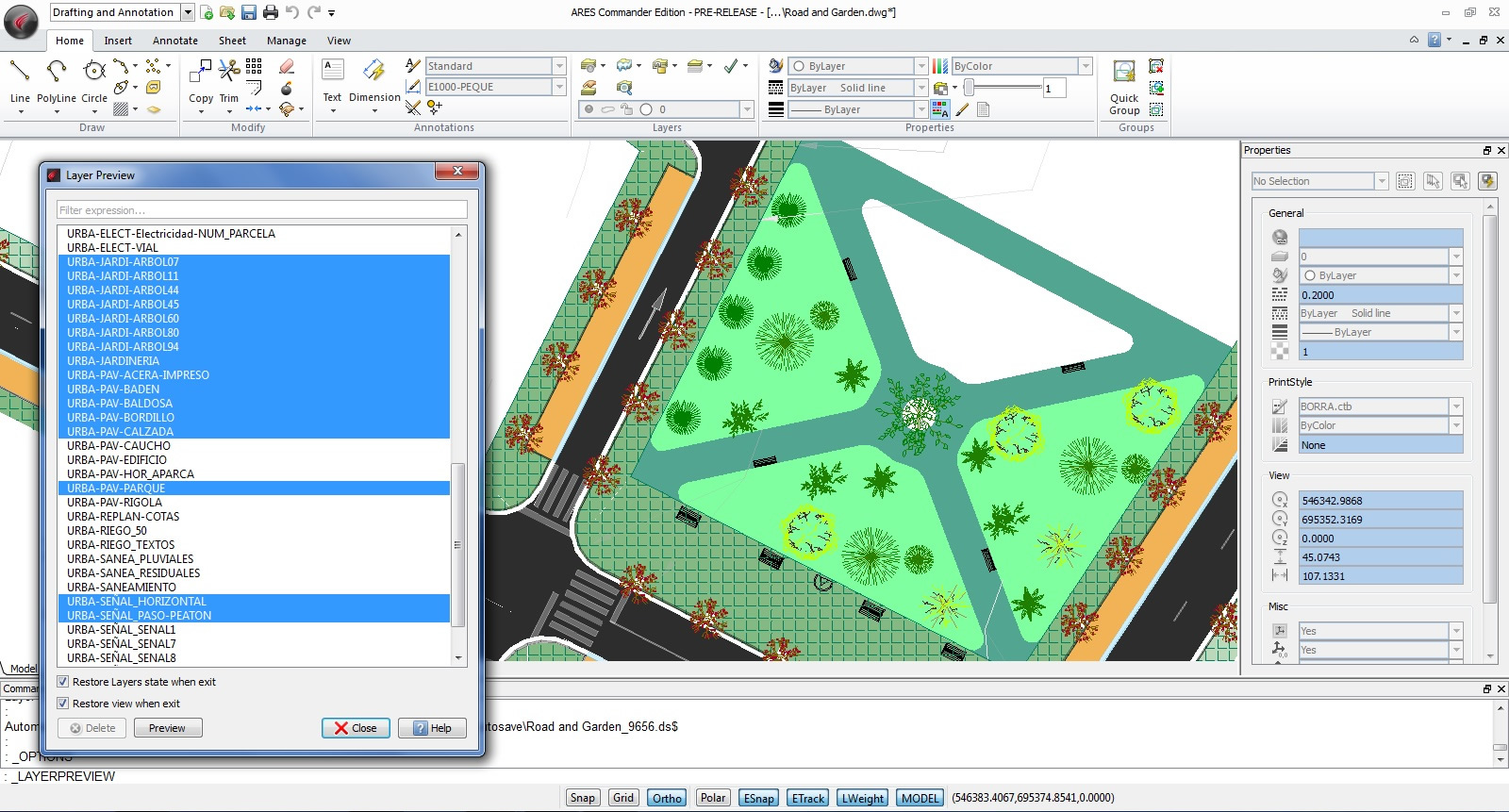Open the Standard text style dropdown
The height and width of the screenshot is (812, 1509).
(559, 66)
